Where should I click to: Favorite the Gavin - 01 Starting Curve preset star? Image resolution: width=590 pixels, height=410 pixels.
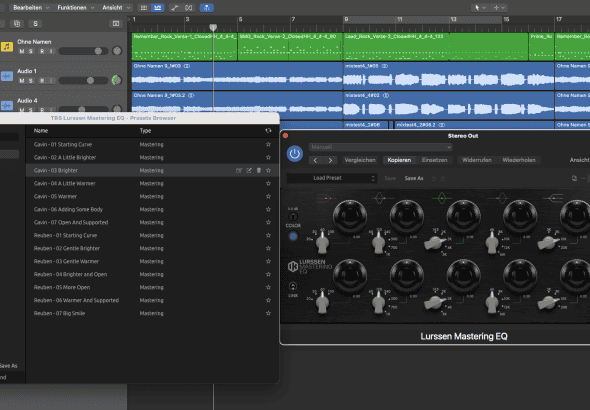(x=268, y=144)
